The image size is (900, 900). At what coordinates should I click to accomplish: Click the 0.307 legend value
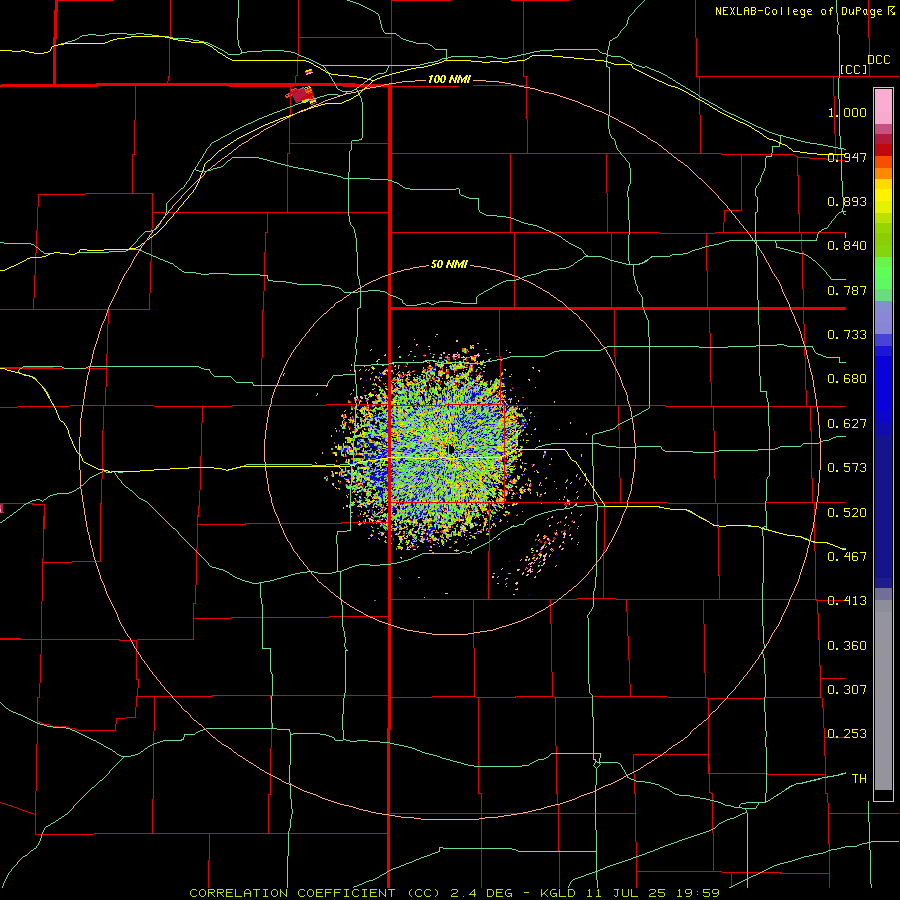(847, 689)
